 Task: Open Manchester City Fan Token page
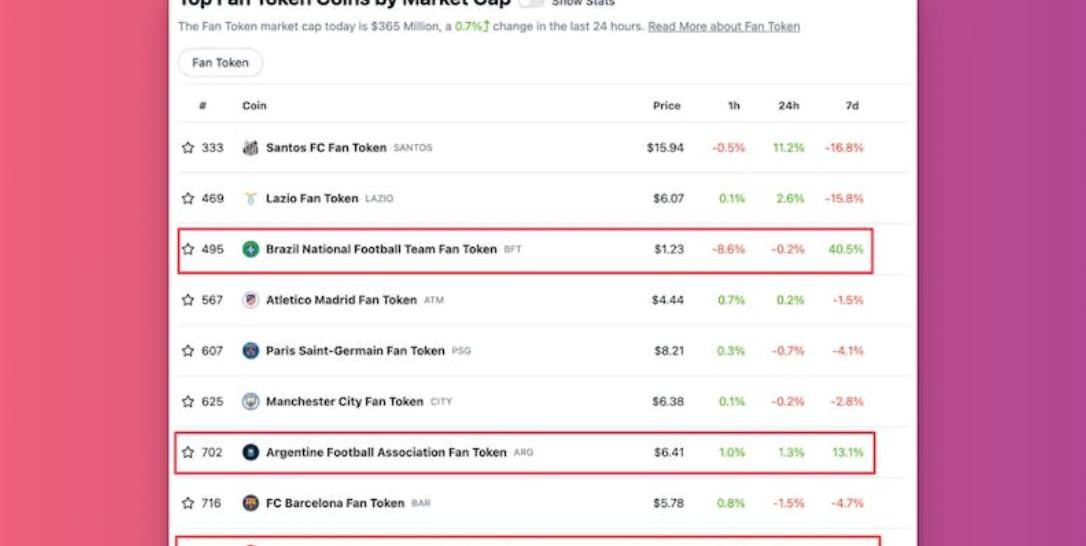click(x=344, y=402)
